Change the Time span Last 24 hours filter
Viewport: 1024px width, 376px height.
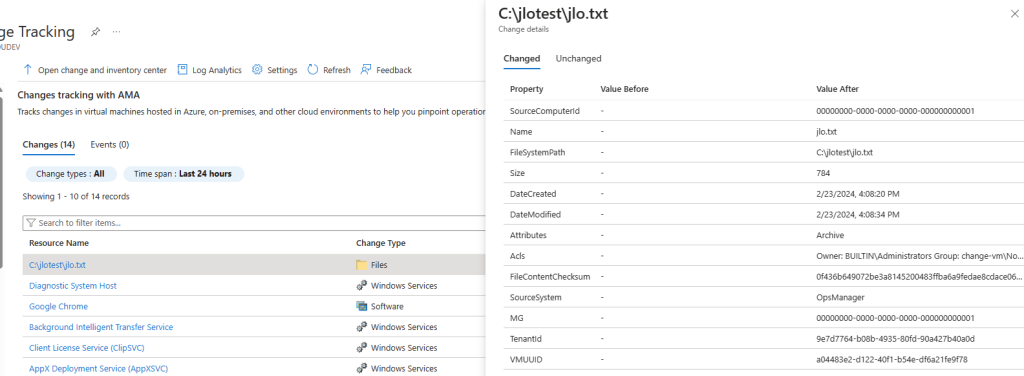tap(183, 174)
